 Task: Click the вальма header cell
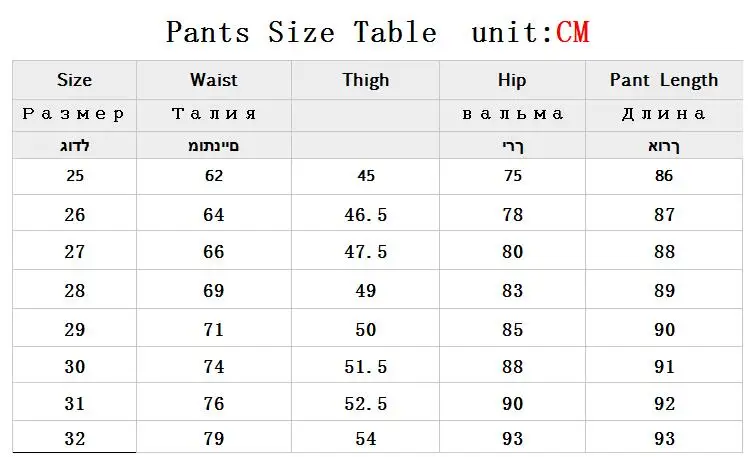point(512,114)
